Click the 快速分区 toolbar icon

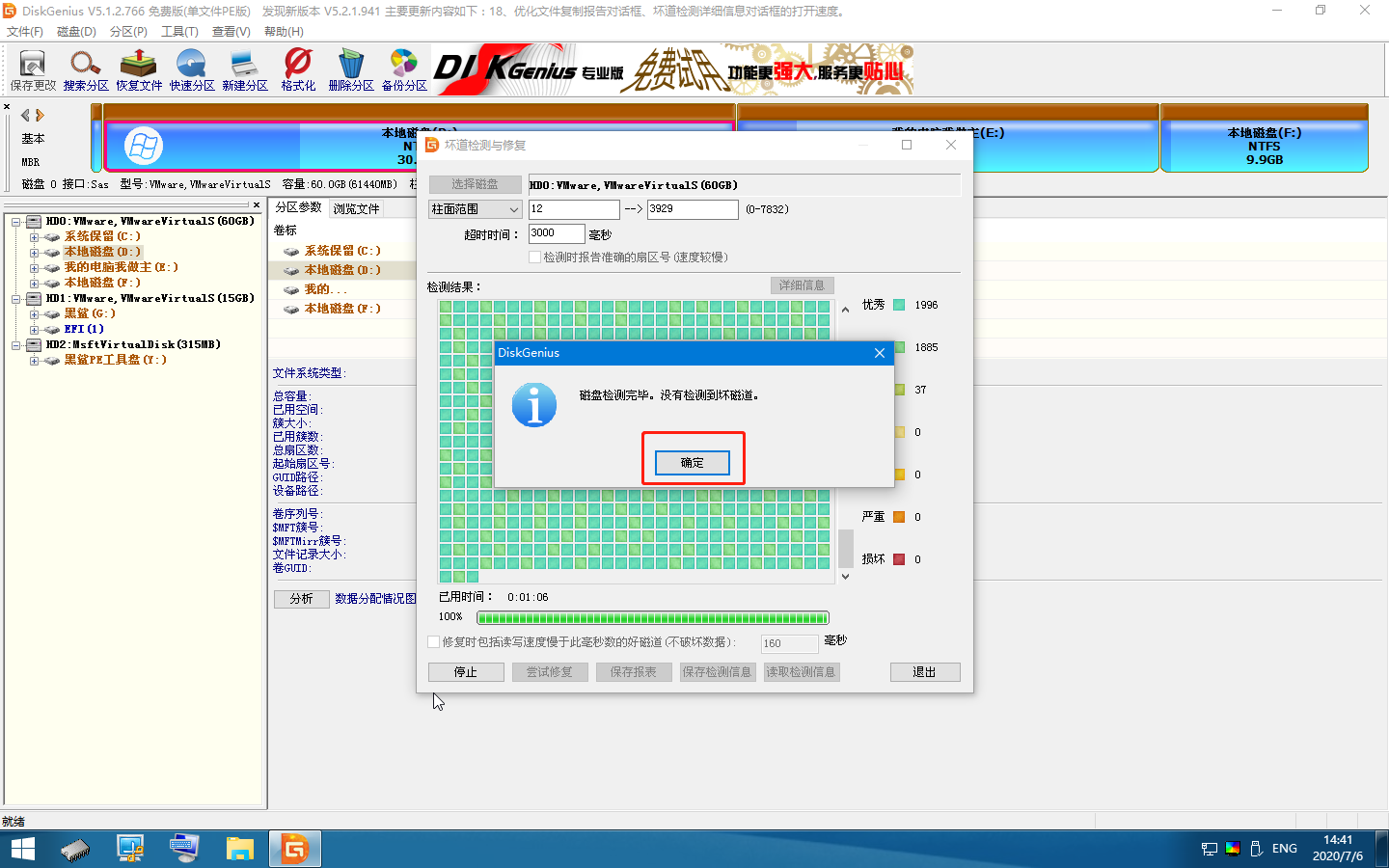pos(192,70)
